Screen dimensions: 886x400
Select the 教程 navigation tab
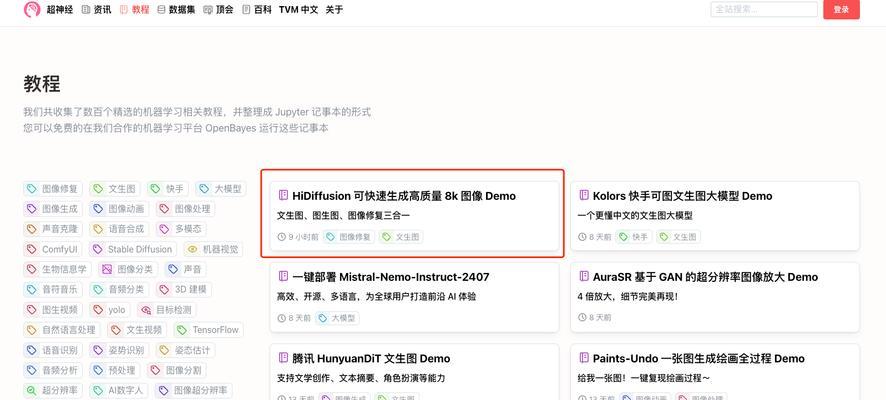click(134, 10)
